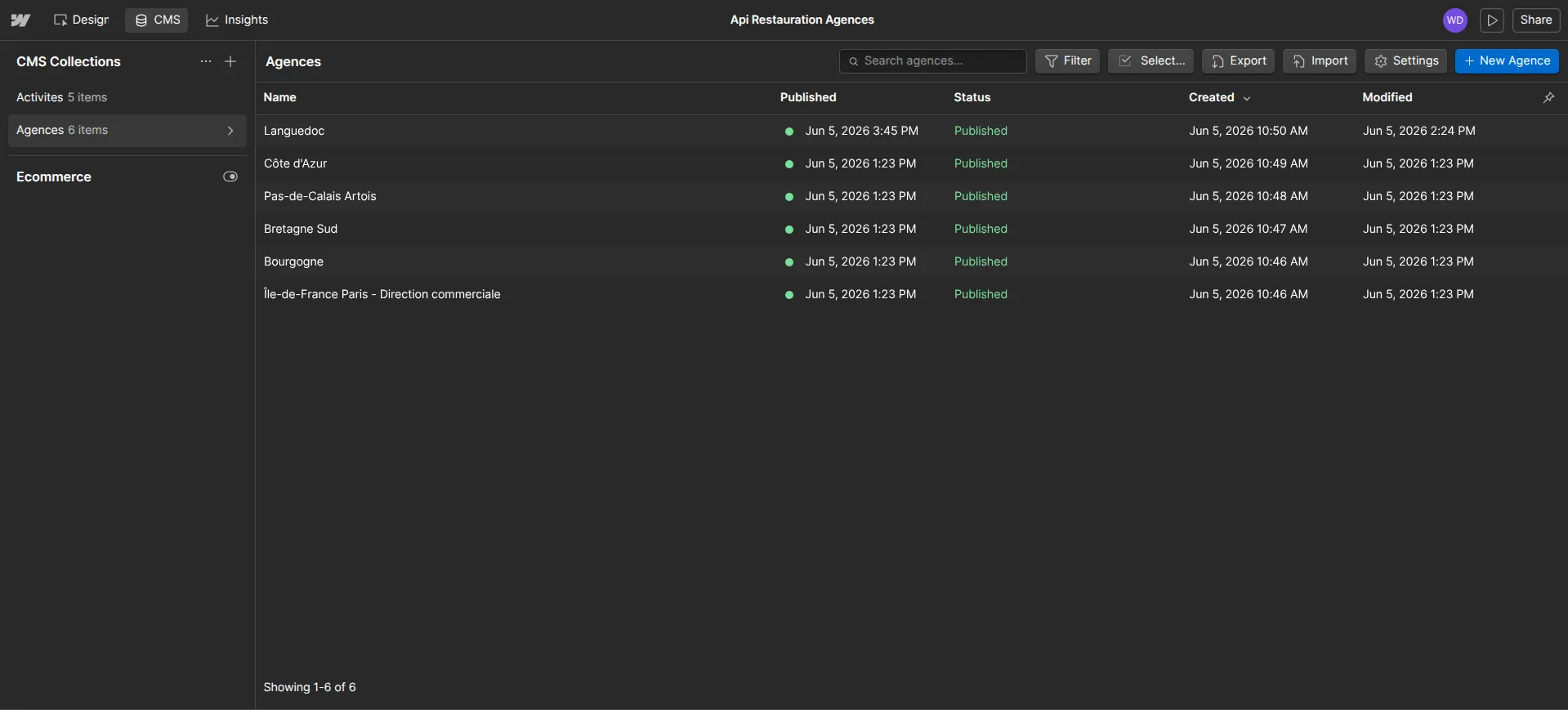Click the Share button

point(1536,20)
